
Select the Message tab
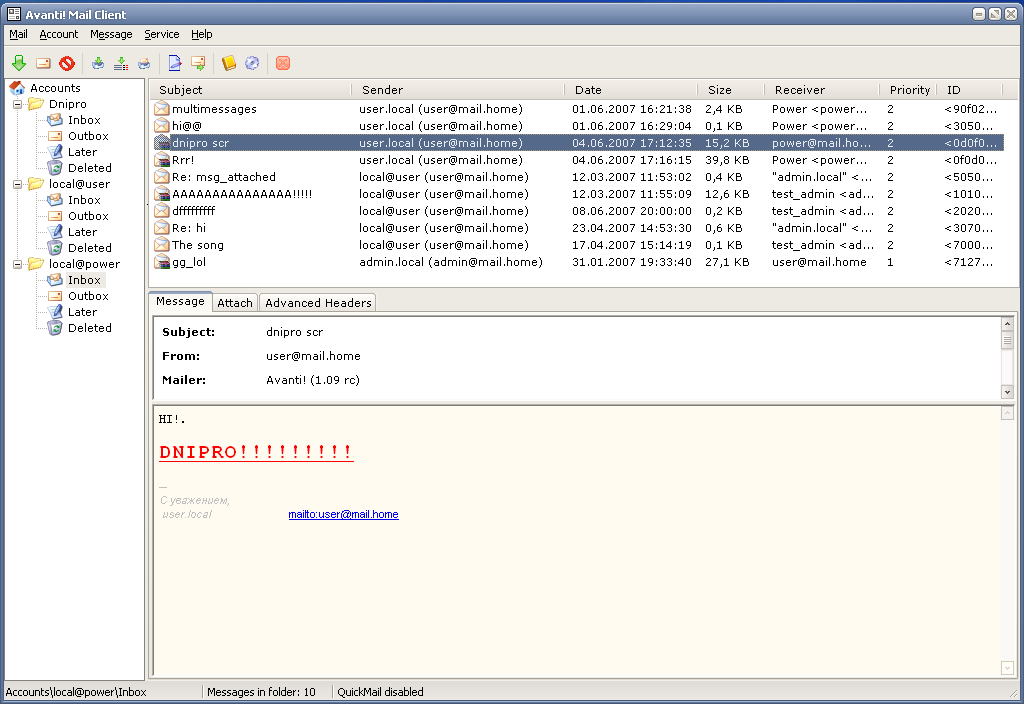point(180,301)
